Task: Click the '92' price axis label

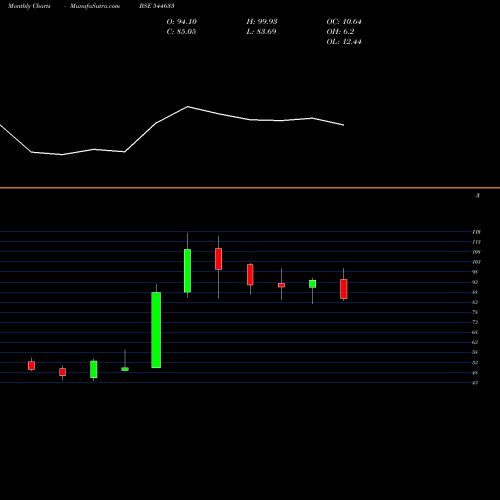Action: pyautogui.click(x=475, y=282)
